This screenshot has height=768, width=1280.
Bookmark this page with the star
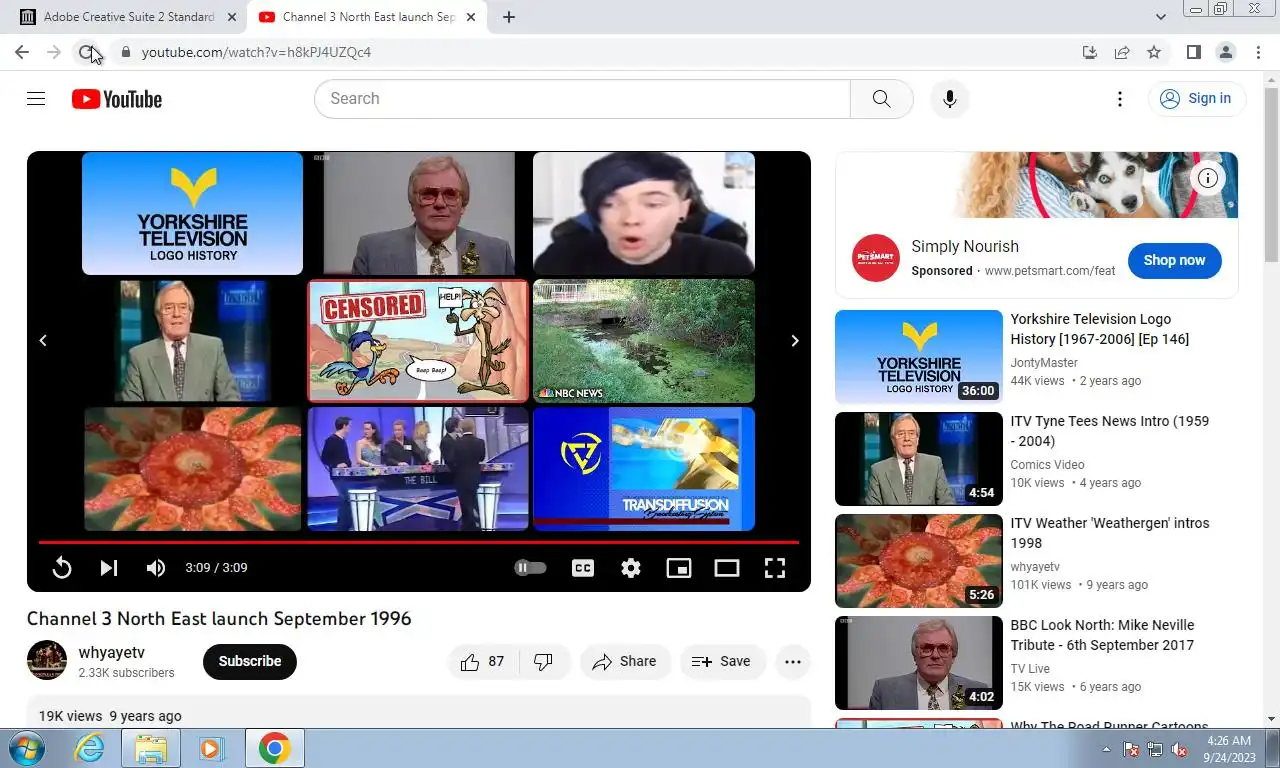[x=1154, y=52]
